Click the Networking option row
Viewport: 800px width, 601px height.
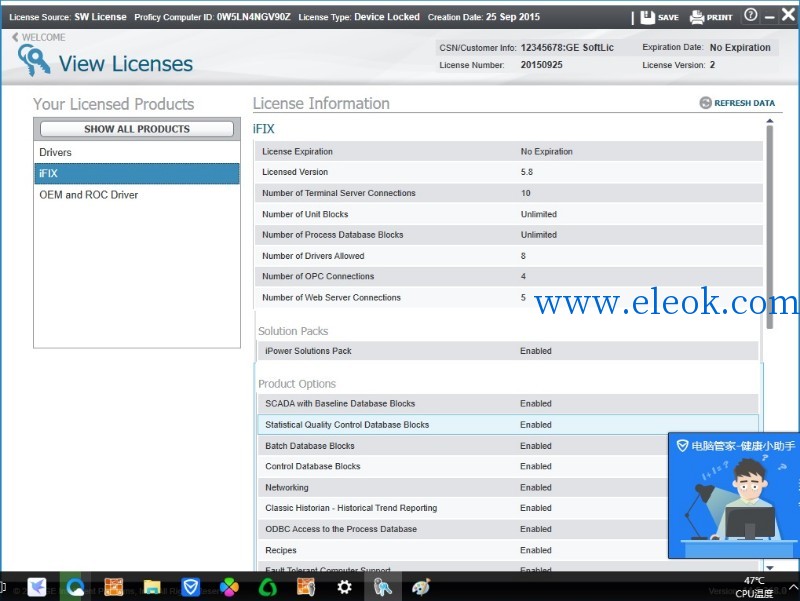pyautogui.click(x=463, y=488)
